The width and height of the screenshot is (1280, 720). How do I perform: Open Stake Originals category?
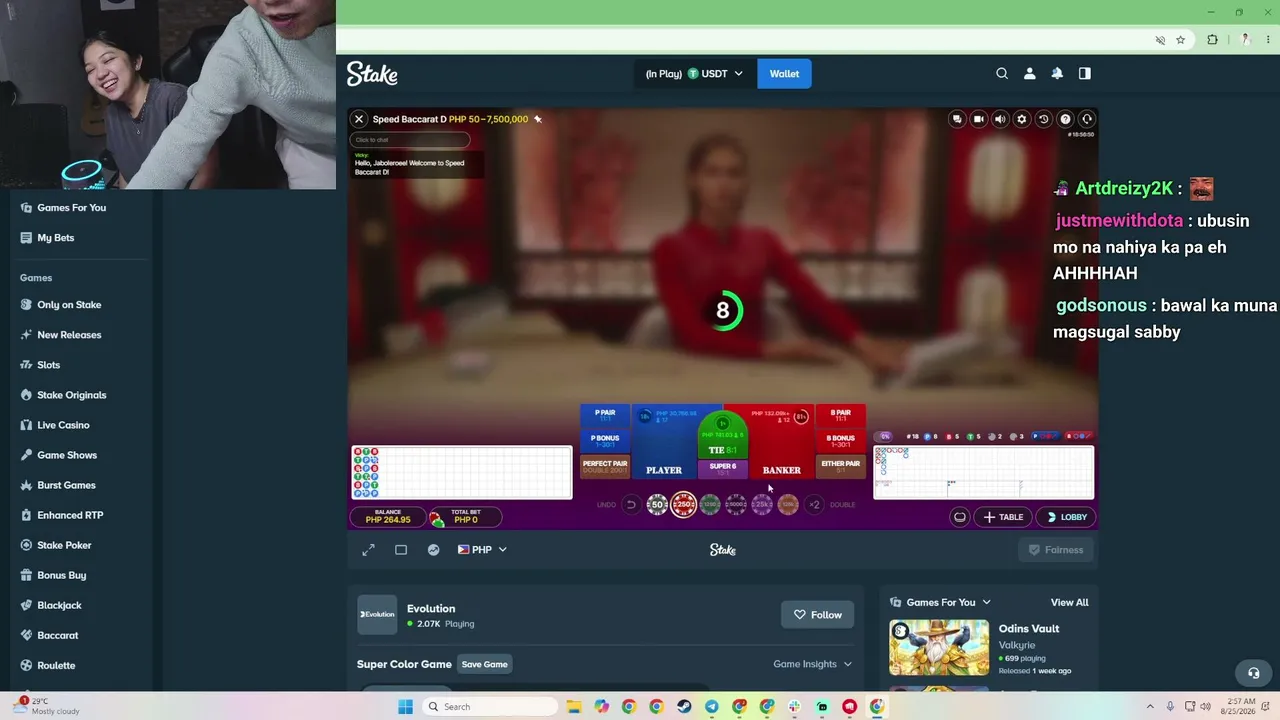[72, 395]
